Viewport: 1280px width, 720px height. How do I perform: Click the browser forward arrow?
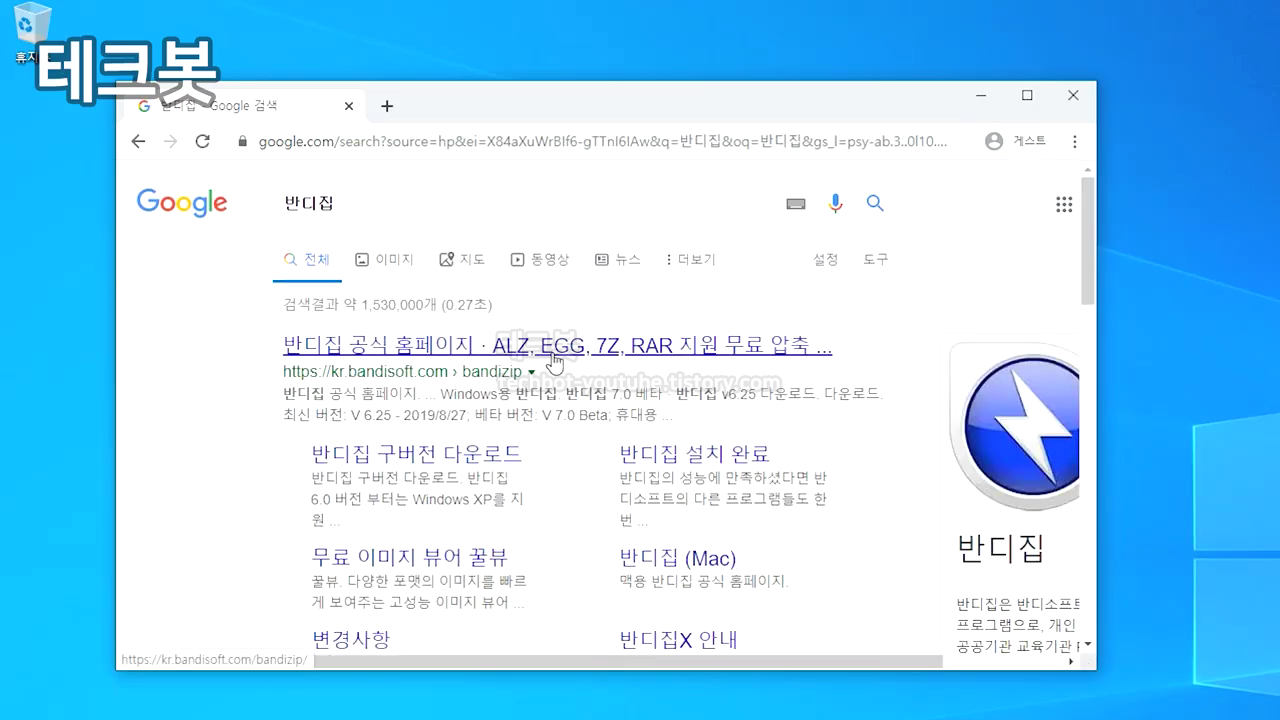[170, 141]
